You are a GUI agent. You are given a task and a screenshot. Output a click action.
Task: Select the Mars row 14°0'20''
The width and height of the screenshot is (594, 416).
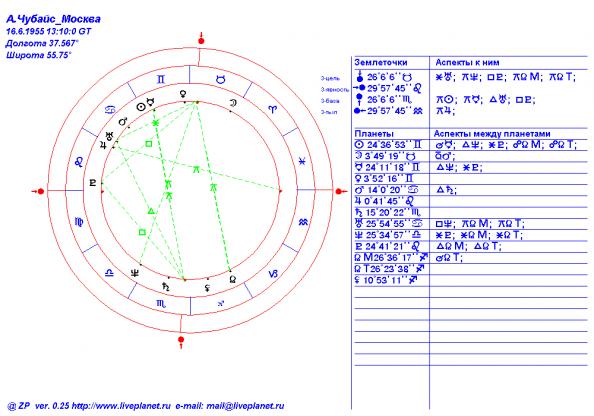471,190
